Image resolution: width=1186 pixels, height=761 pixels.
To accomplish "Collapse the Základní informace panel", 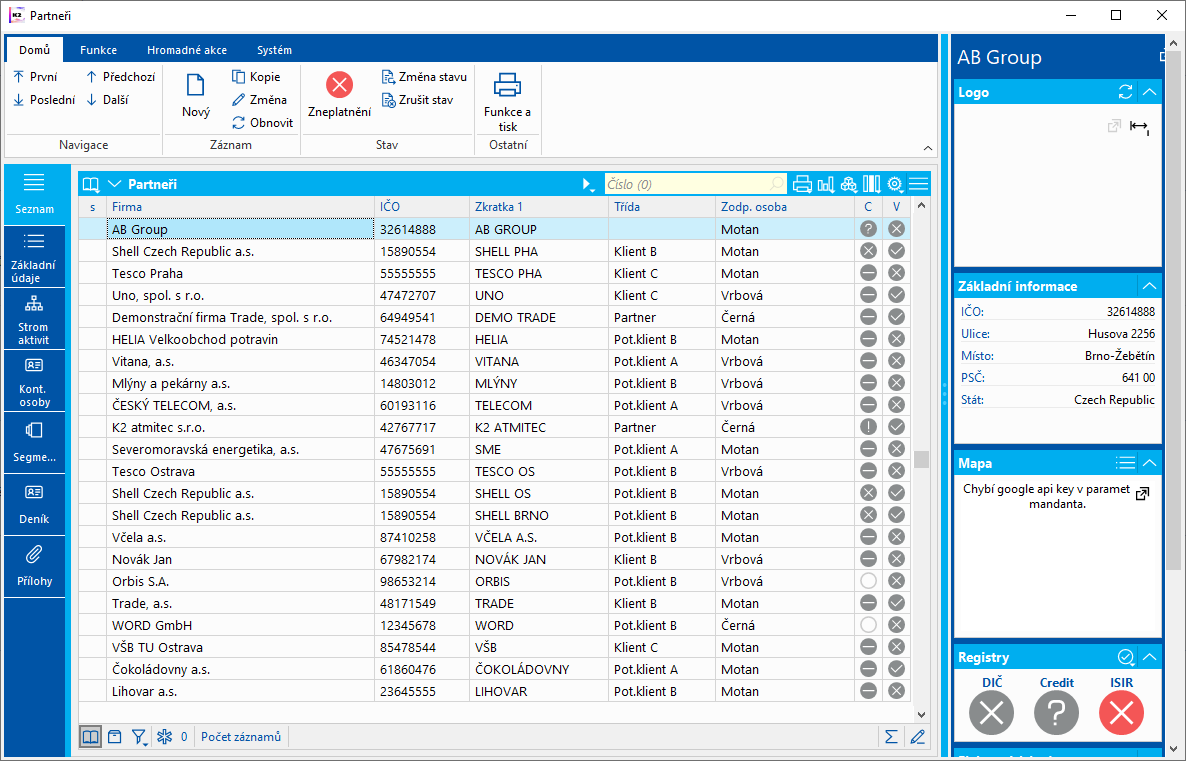I will (x=1150, y=286).
